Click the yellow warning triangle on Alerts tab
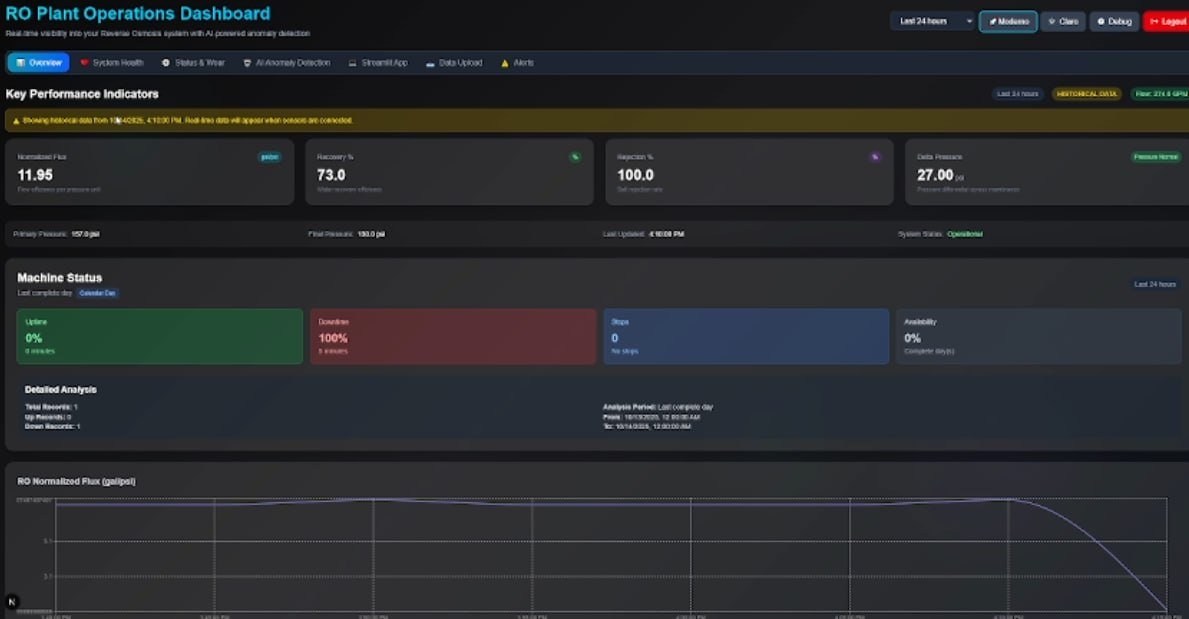The image size is (1189, 619). pos(505,63)
